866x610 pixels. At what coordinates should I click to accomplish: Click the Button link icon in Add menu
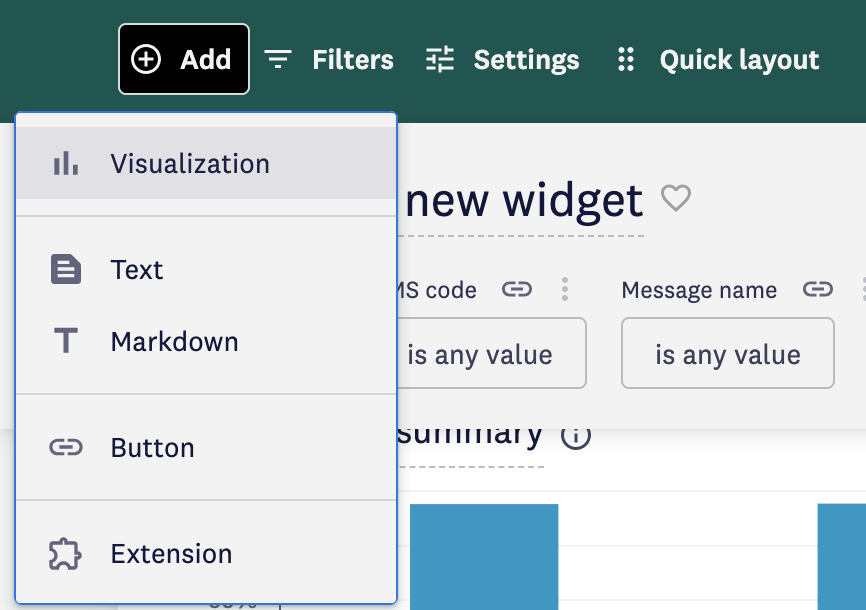(64, 448)
